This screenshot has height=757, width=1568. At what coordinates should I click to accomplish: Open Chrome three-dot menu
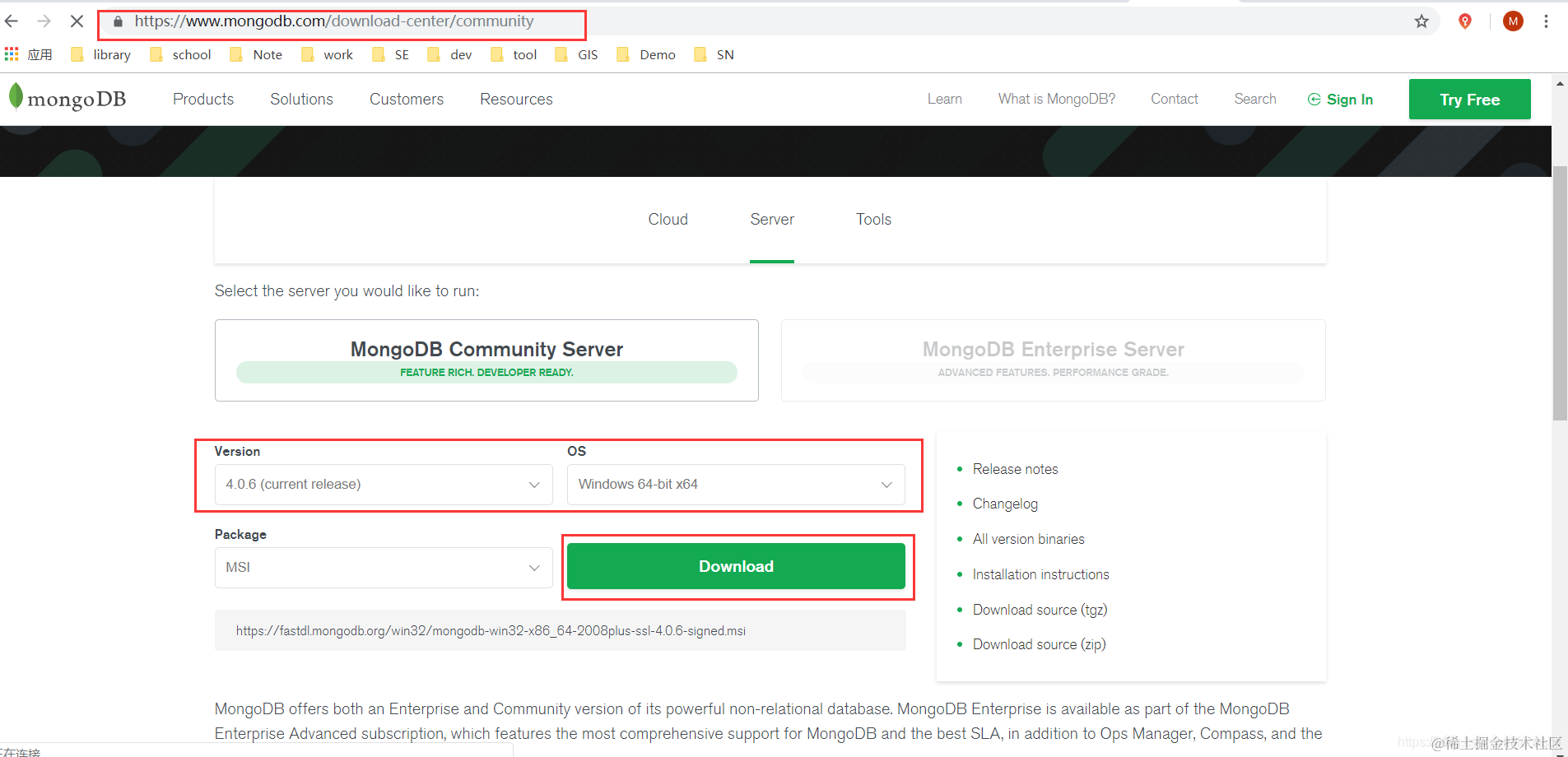(x=1546, y=21)
